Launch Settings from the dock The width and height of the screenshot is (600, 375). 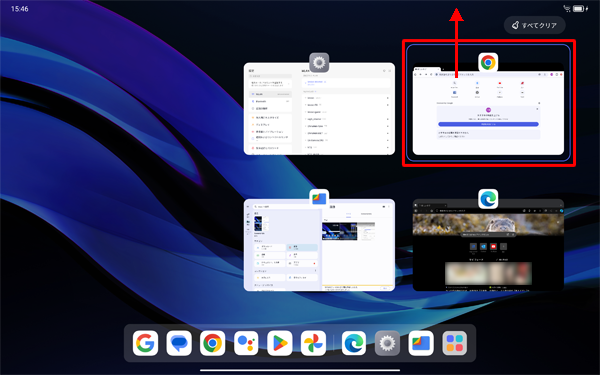click(x=387, y=343)
